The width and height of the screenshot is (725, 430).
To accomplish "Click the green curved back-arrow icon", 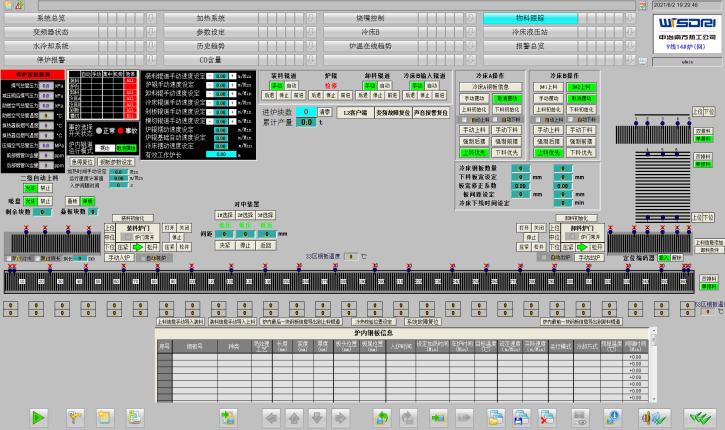I will coord(382,418).
